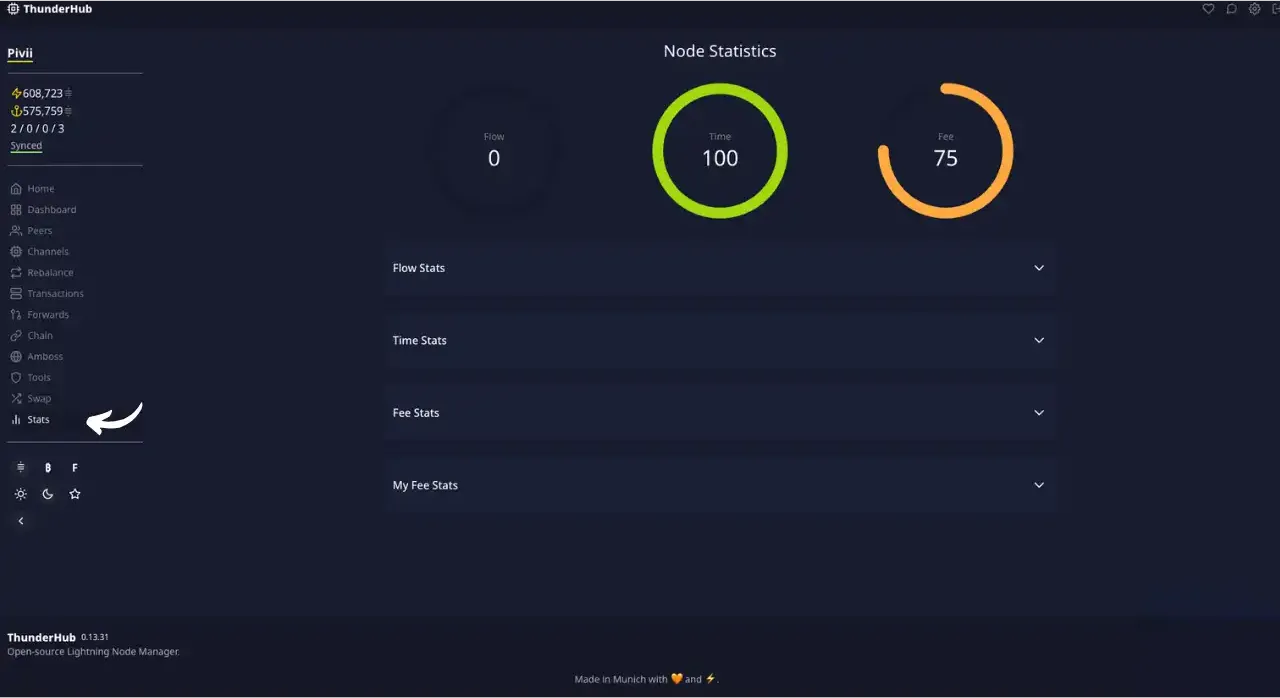Open the Tools page from the sidebar

click(x=31, y=377)
